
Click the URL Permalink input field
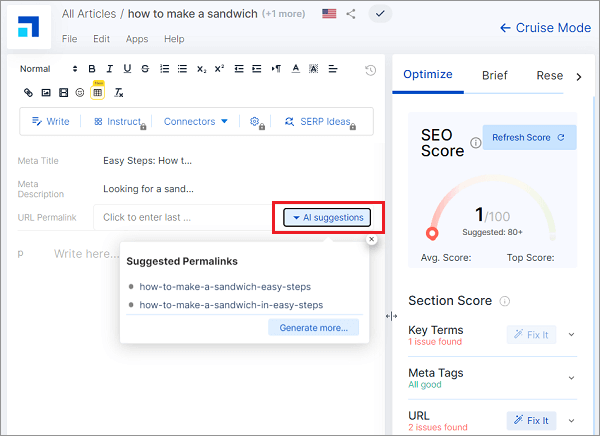pyautogui.click(x=183, y=217)
